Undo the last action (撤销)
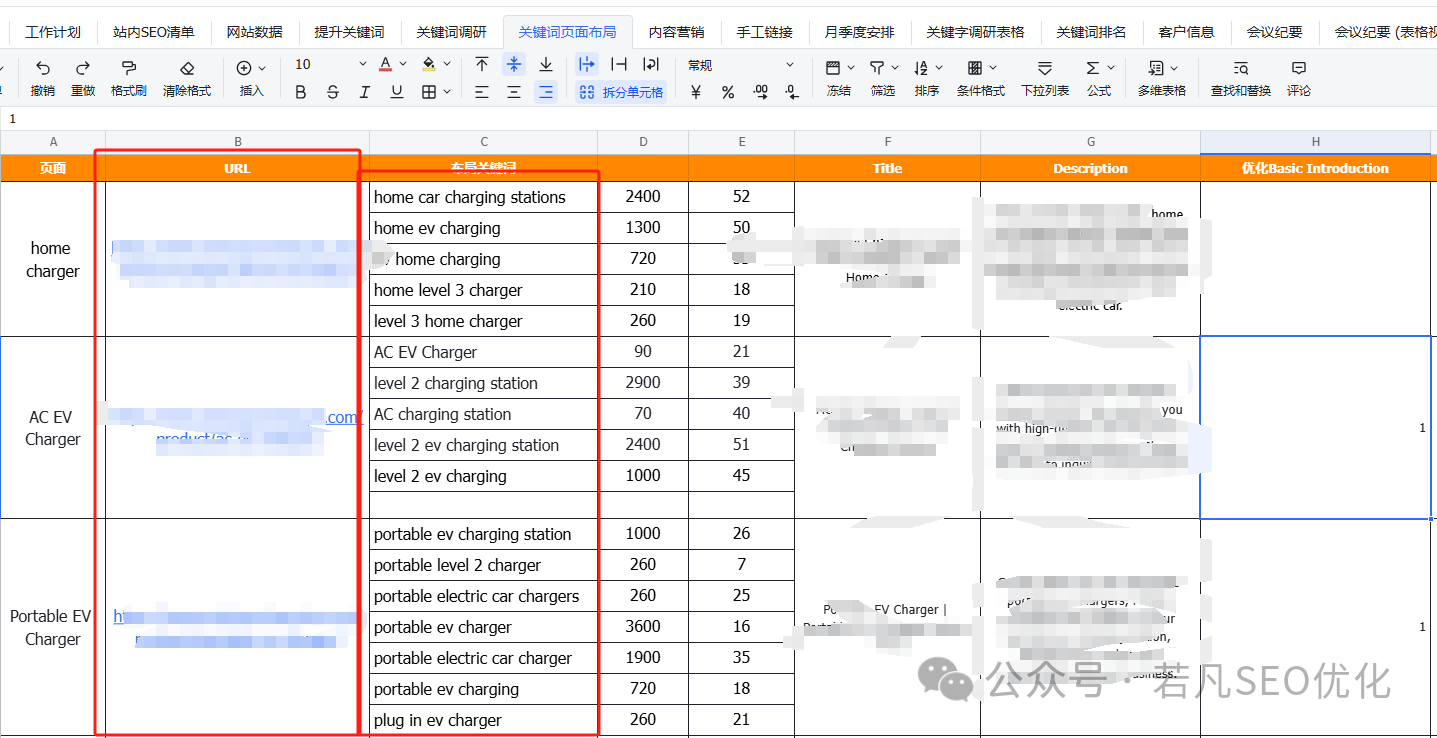Screen dimensions: 1437x738 click(x=43, y=78)
